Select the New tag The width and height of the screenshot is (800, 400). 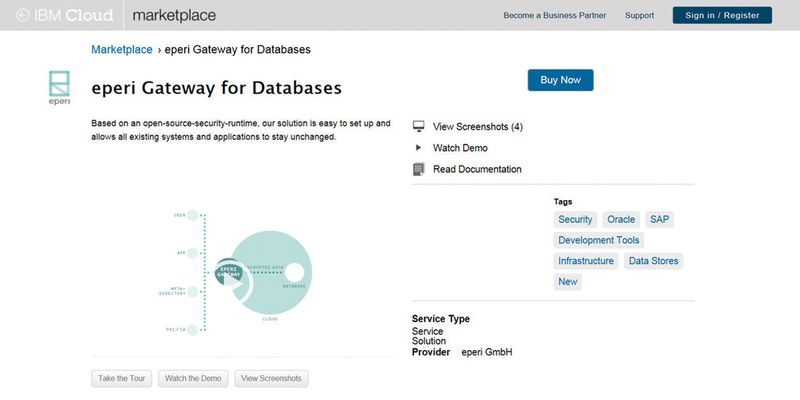567,282
